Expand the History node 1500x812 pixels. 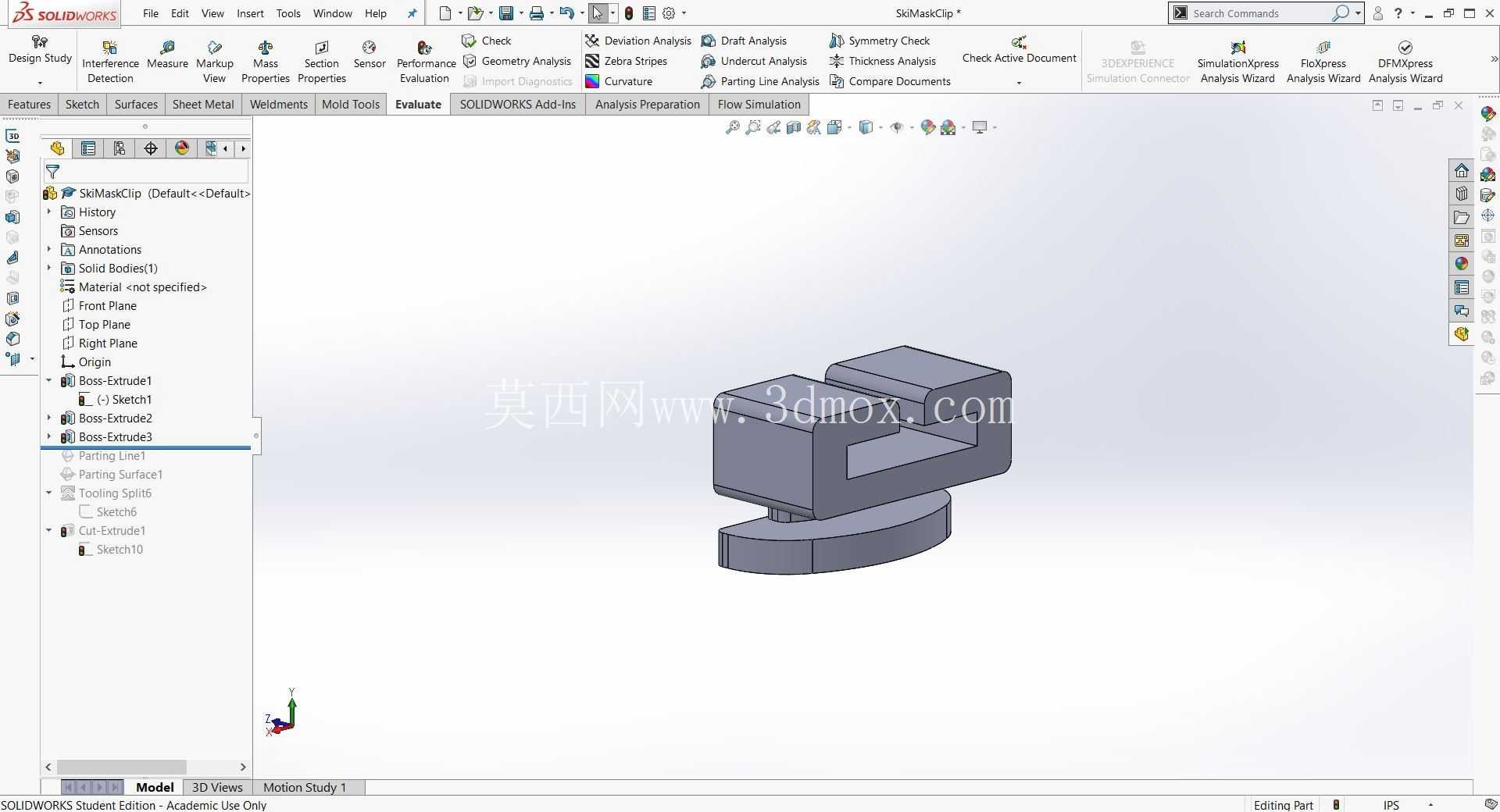click(x=49, y=212)
